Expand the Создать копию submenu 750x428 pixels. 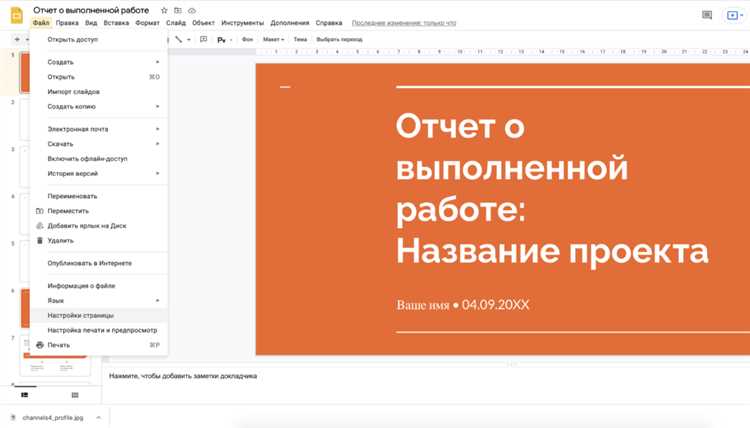99,107
